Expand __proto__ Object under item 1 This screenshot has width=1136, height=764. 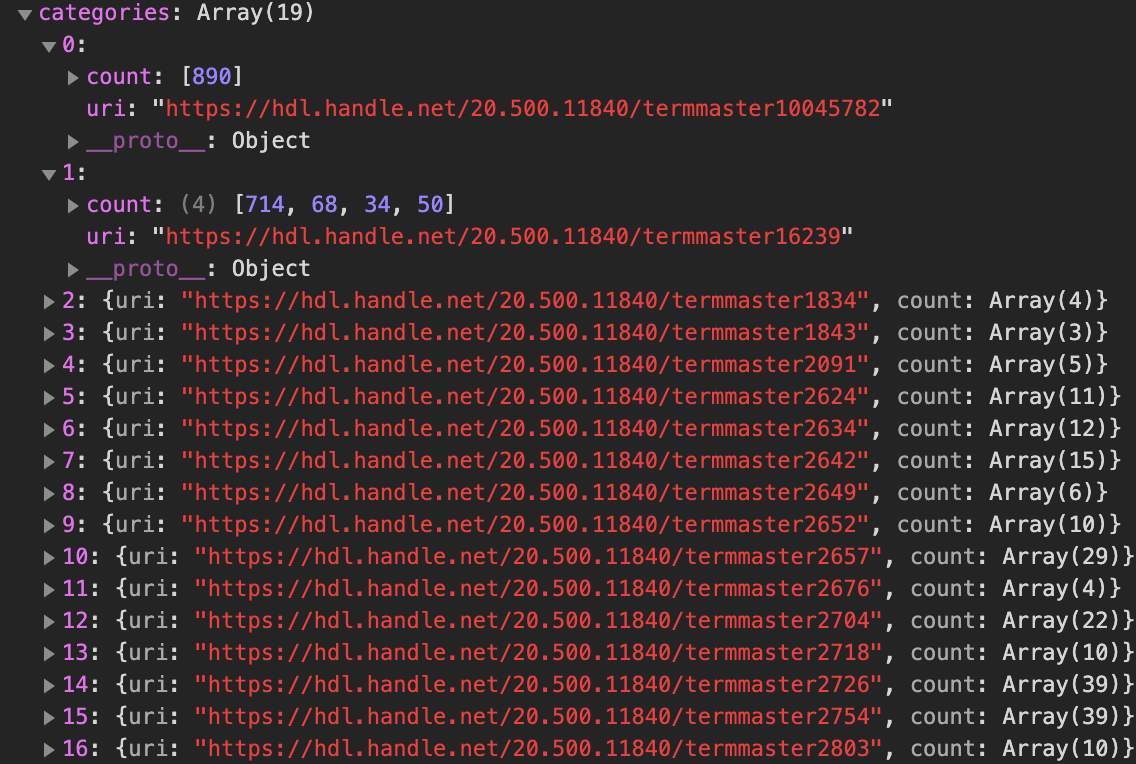pos(73,269)
